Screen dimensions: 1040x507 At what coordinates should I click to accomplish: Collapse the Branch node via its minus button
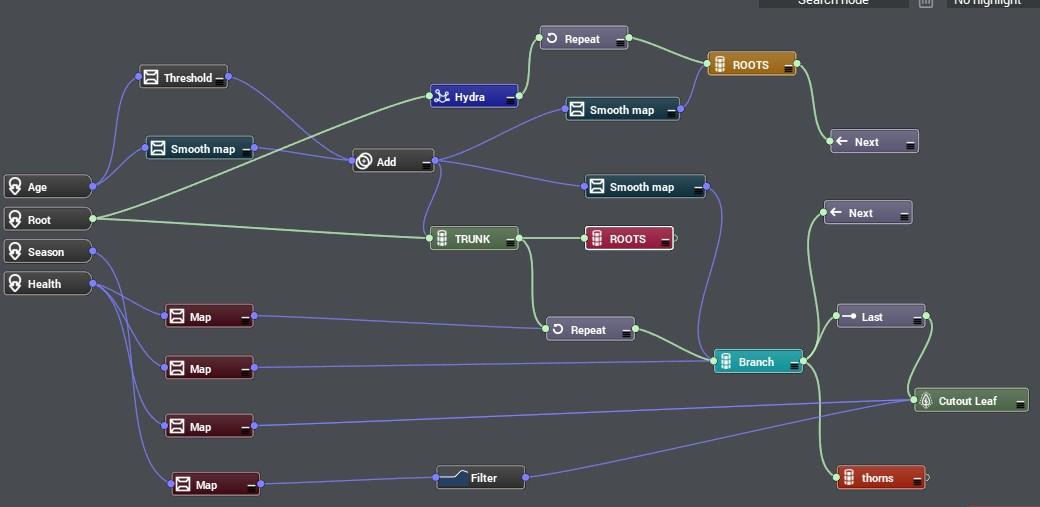(794, 365)
